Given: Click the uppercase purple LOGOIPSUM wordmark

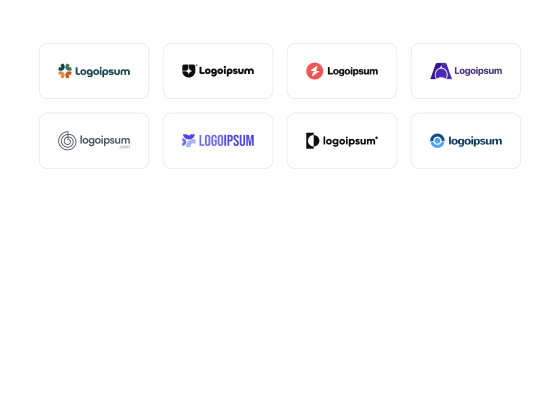Looking at the screenshot, I should 226,140.
